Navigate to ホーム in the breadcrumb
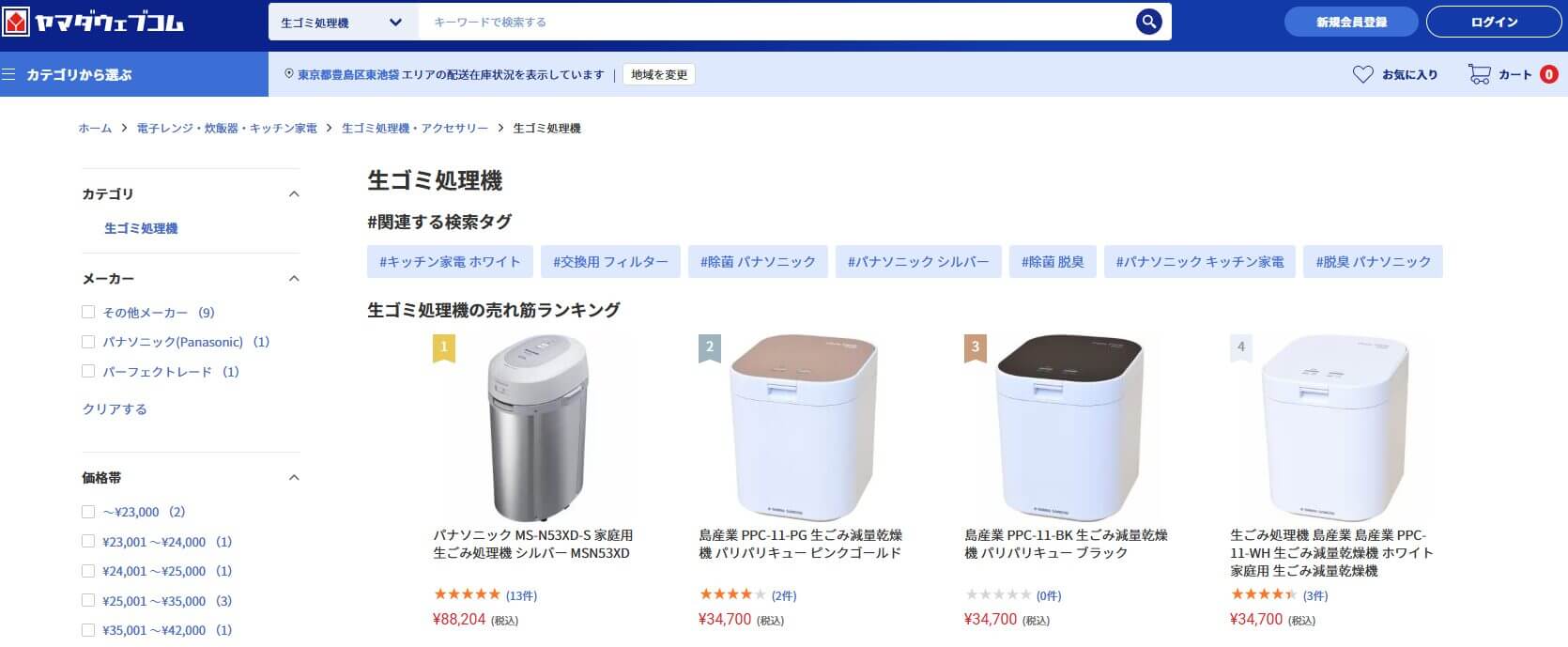The height and width of the screenshot is (647, 1568). click(x=94, y=128)
